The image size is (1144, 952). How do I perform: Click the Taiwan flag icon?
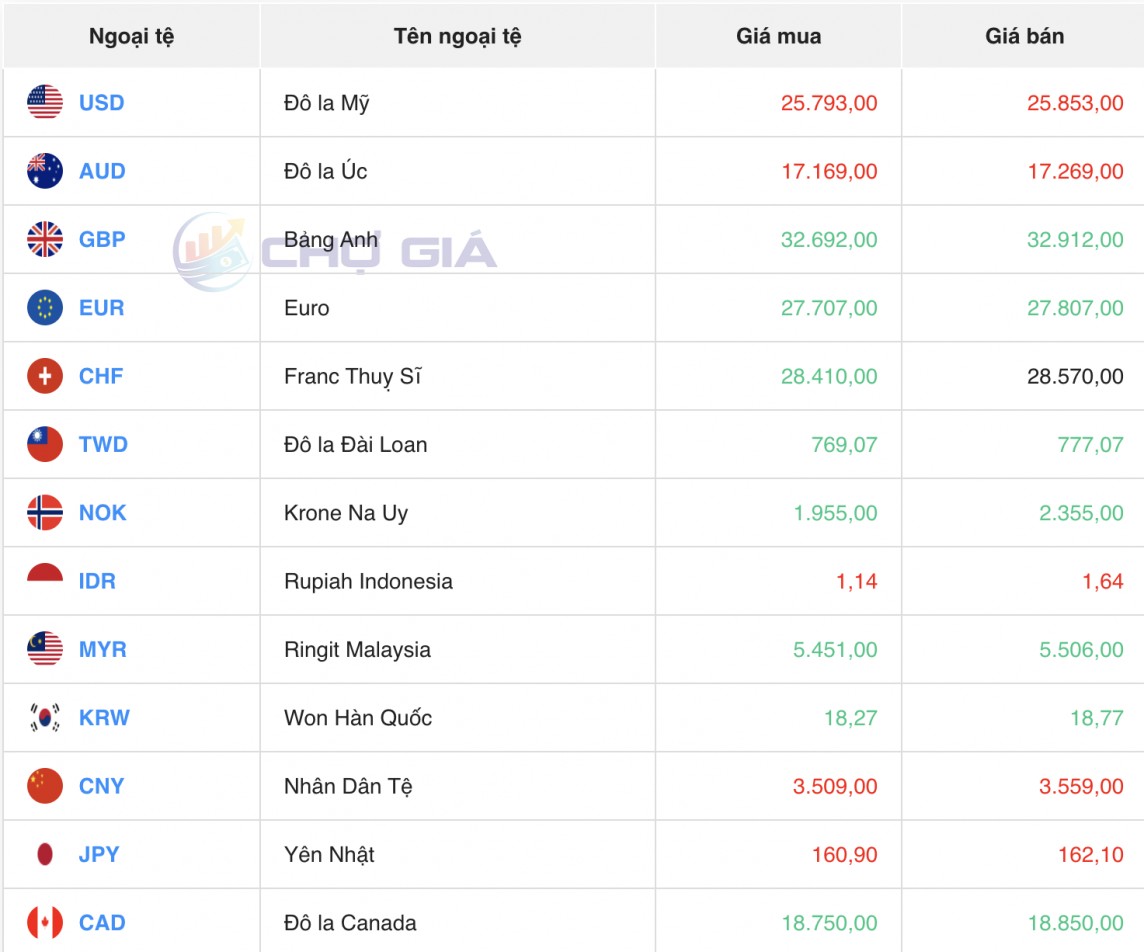coord(45,445)
